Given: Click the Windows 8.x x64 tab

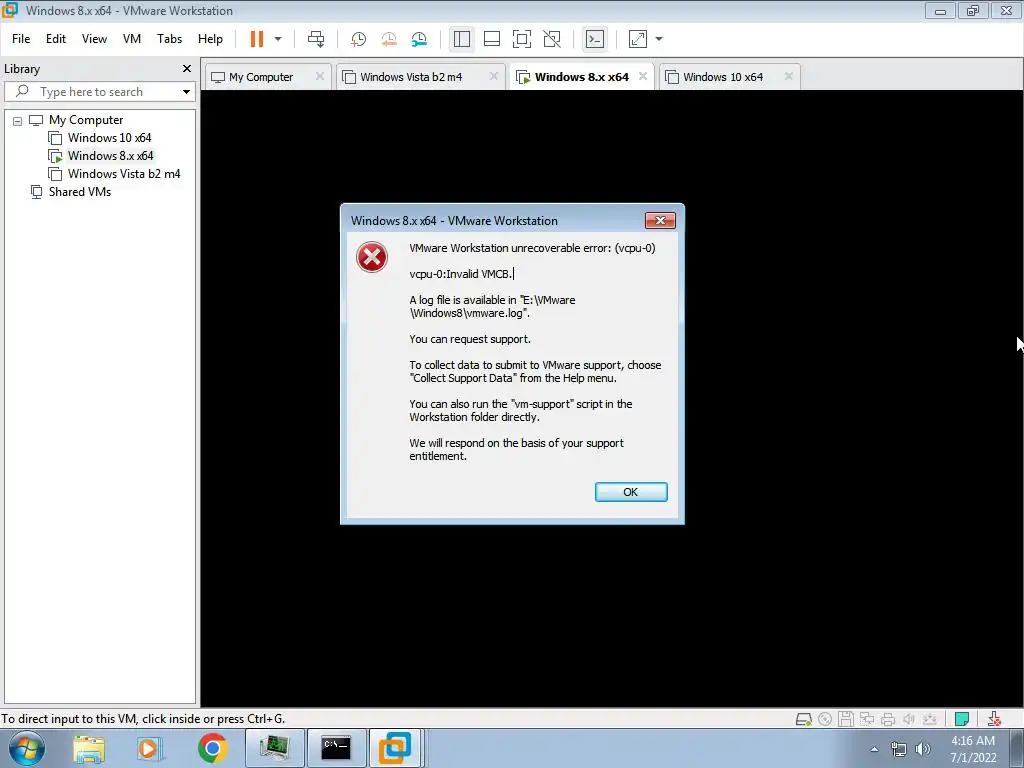Looking at the screenshot, I should point(581,77).
